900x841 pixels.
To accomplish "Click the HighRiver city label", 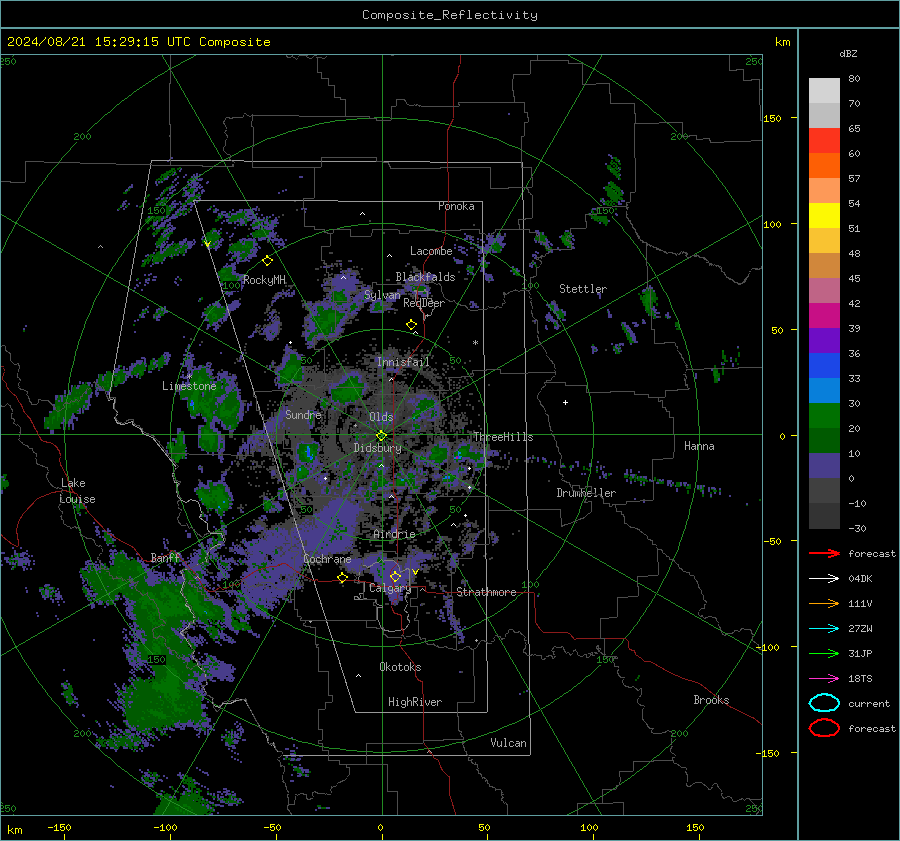I will click(415, 702).
